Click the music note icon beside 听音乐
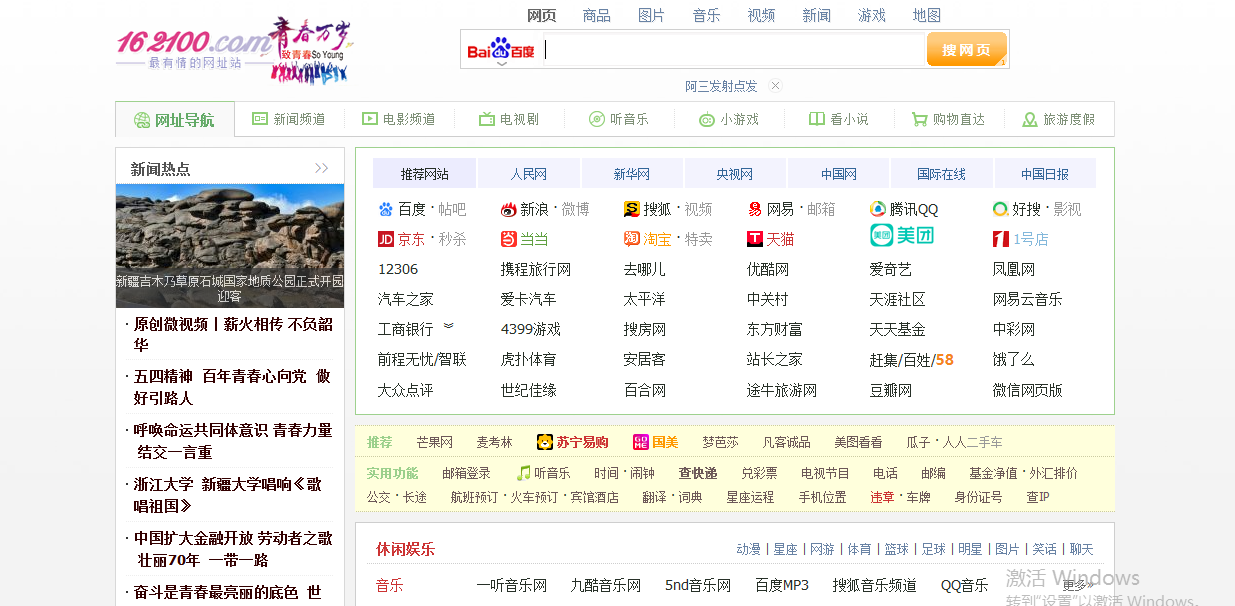1235x606 pixels. pyautogui.click(x=523, y=471)
